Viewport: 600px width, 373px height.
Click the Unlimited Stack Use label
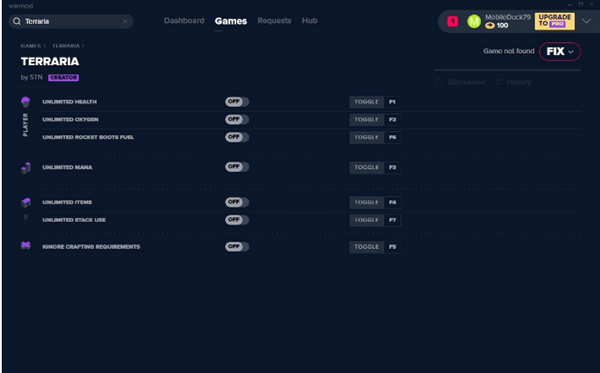[74, 220]
